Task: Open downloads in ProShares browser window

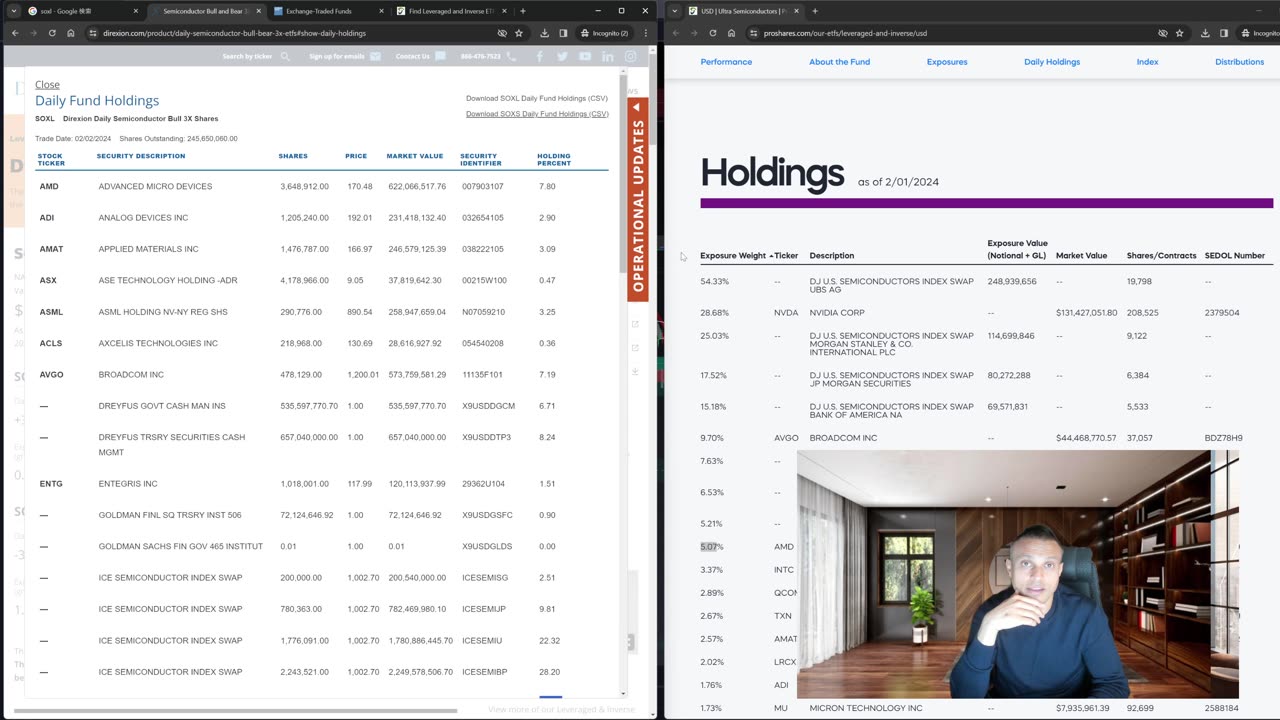Action: coord(1204,33)
